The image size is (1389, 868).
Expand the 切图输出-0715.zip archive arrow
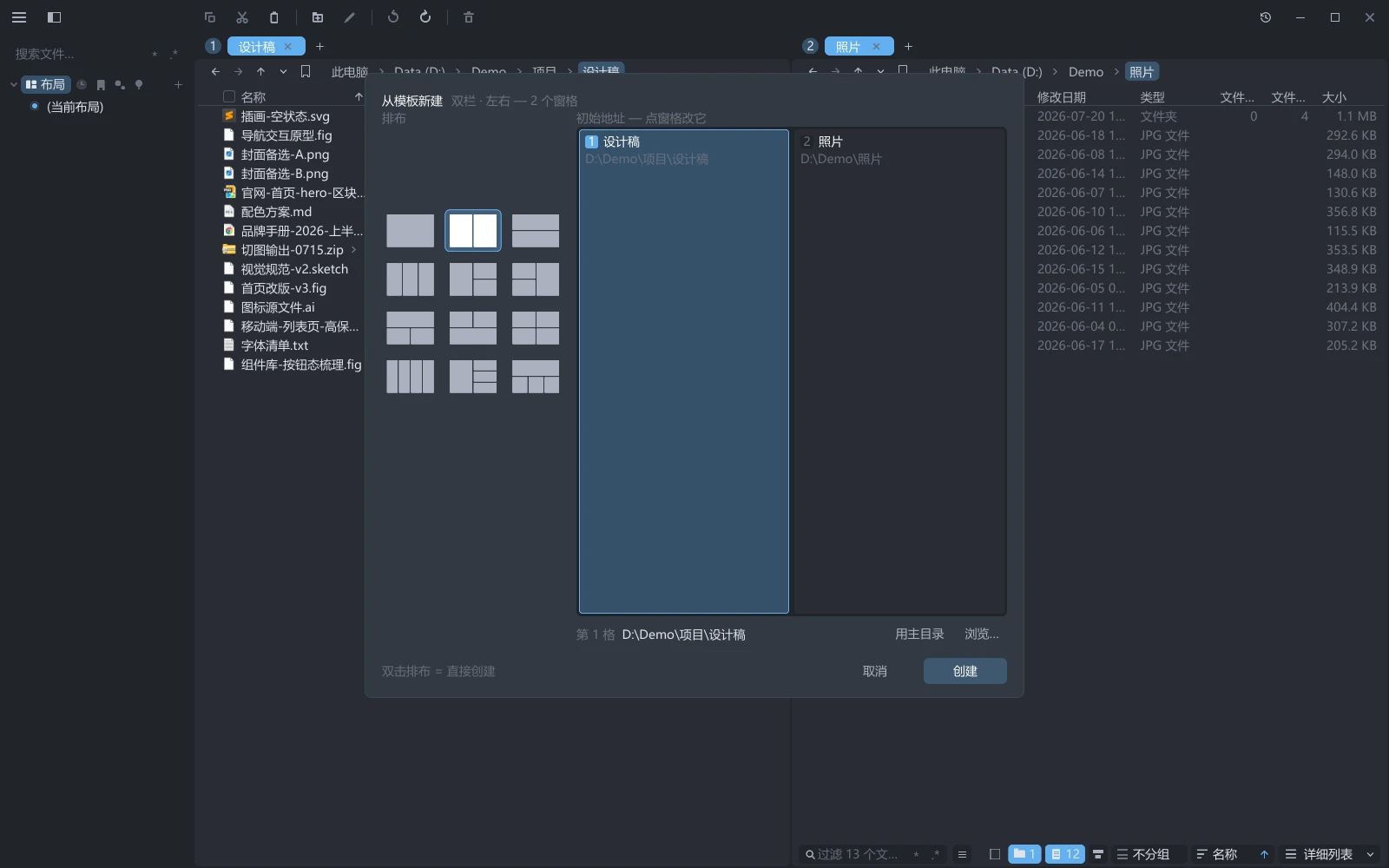tap(353, 250)
